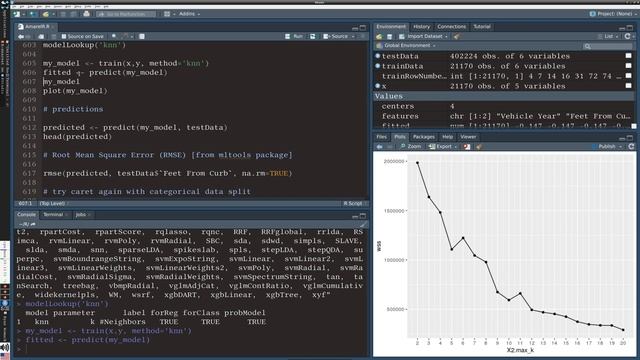Open the R Script file type selector

click(x=354, y=203)
